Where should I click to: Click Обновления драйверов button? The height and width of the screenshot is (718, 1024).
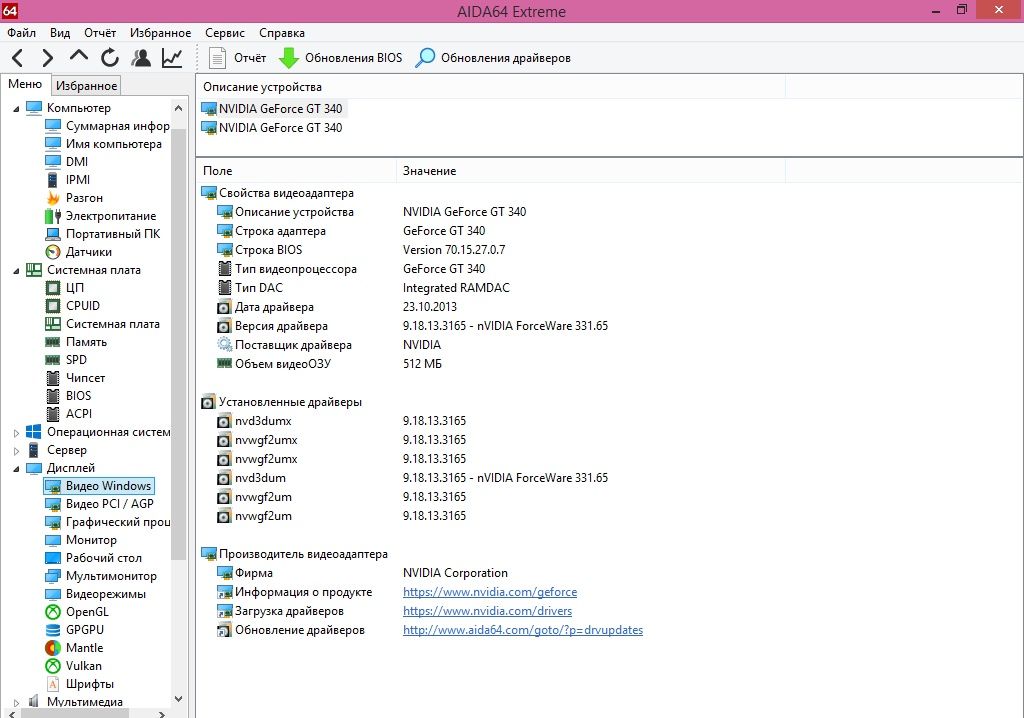coord(493,58)
